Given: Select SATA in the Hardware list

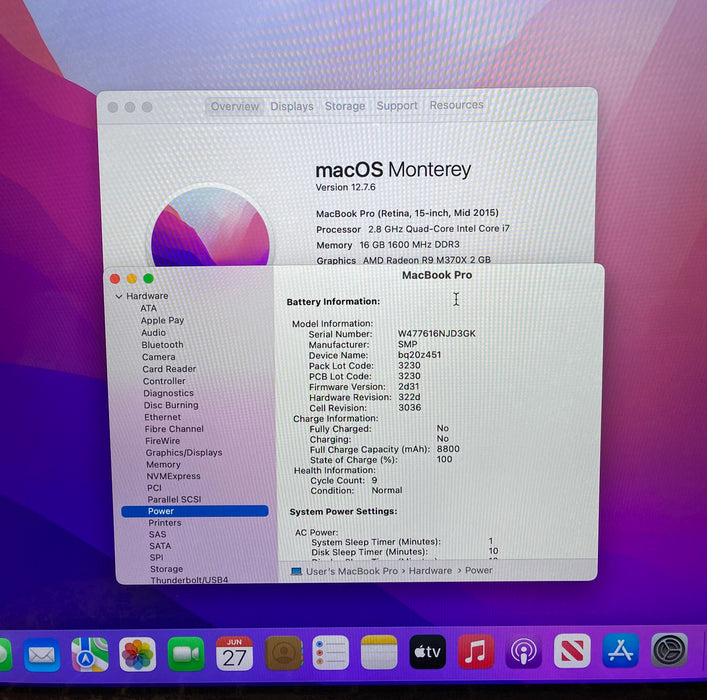Looking at the screenshot, I should pyautogui.click(x=160, y=546).
